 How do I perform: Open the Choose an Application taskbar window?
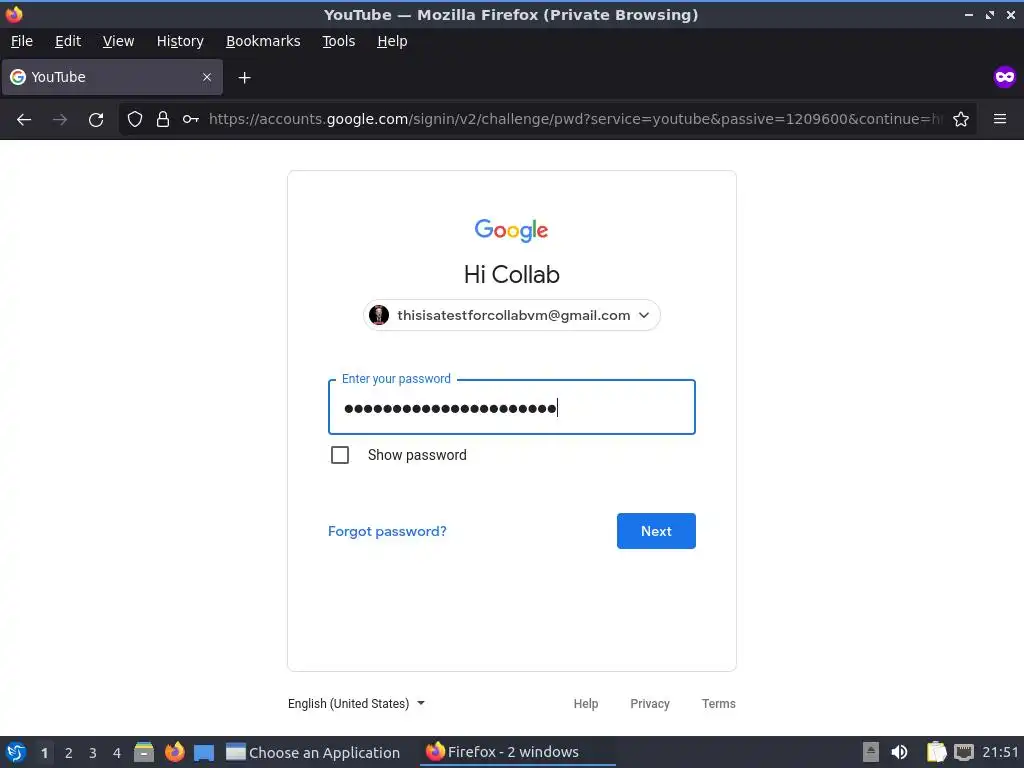click(x=313, y=752)
